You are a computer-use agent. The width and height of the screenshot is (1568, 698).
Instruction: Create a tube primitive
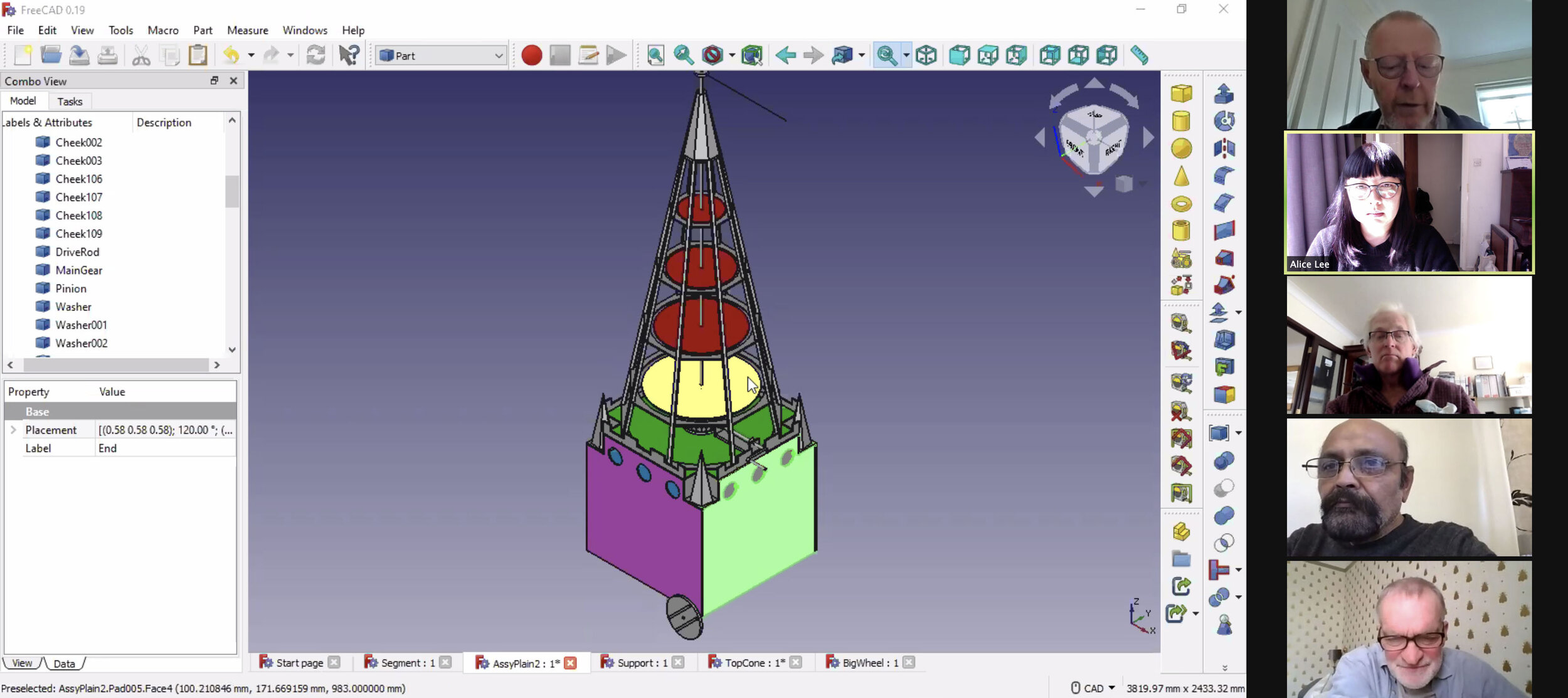[x=1181, y=231]
